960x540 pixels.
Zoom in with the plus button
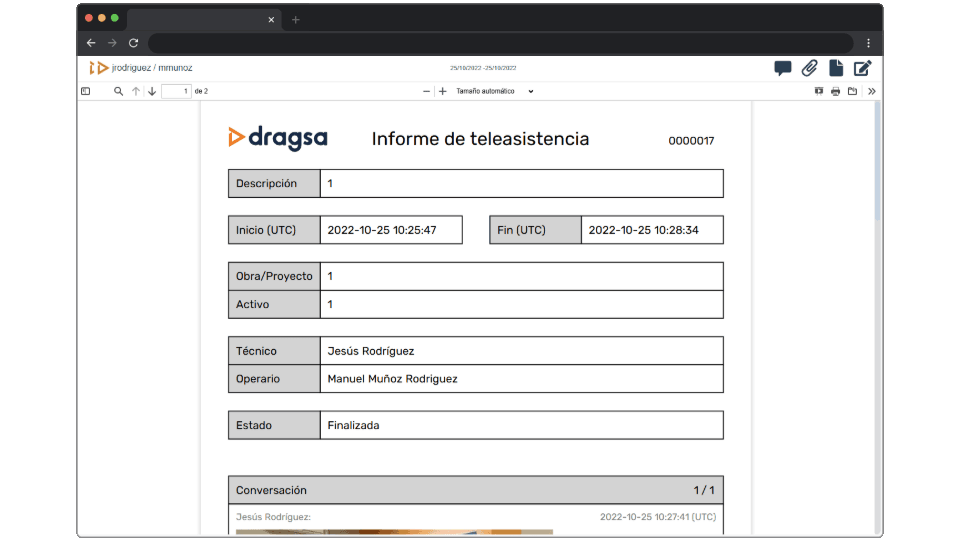tap(443, 91)
